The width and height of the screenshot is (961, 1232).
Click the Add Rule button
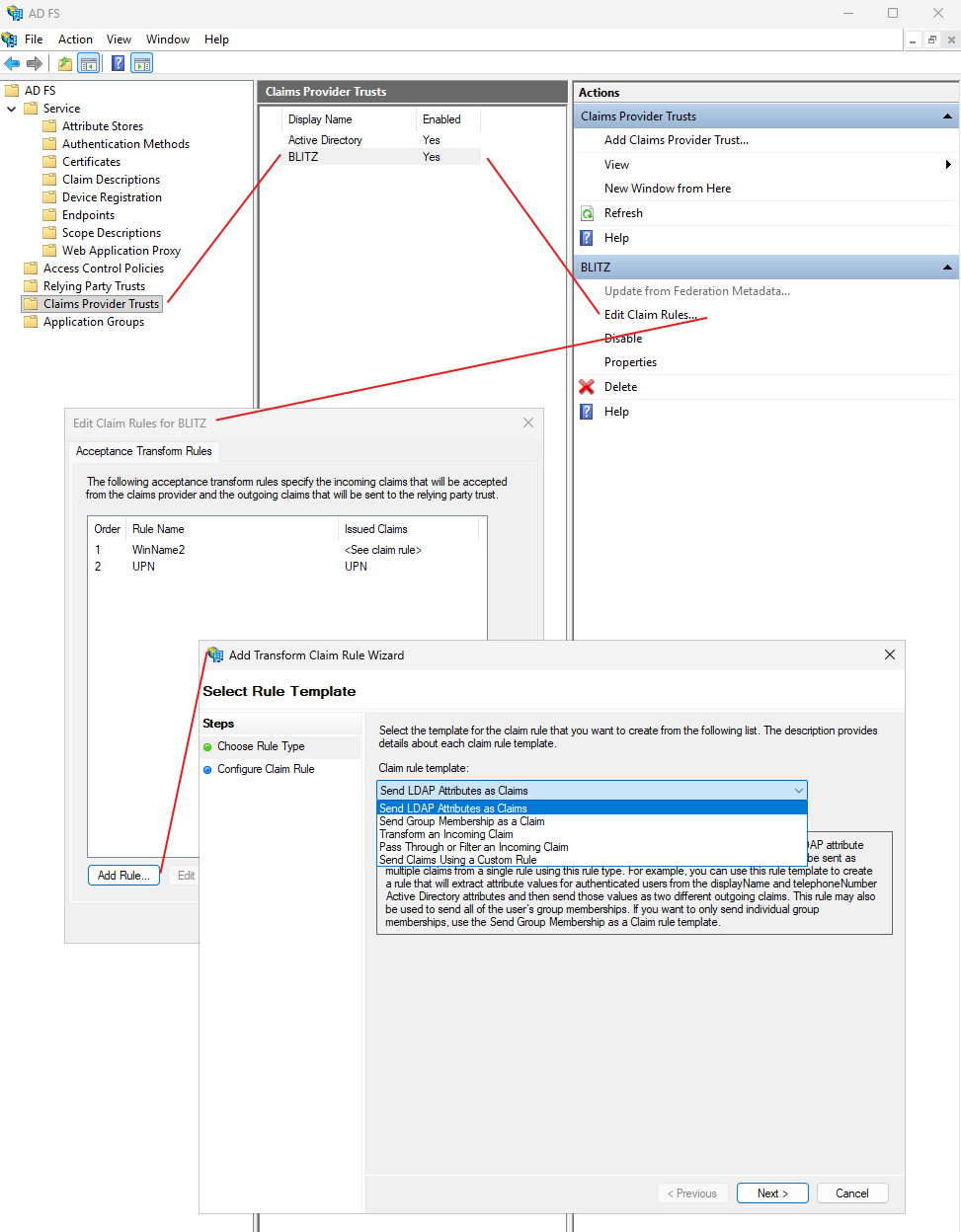coord(123,876)
